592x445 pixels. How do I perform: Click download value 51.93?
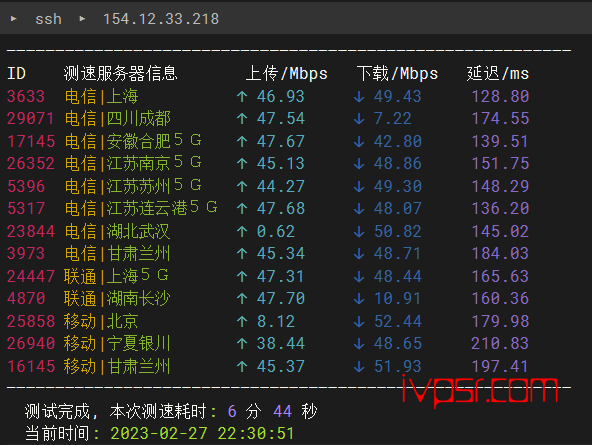point(398,366)
